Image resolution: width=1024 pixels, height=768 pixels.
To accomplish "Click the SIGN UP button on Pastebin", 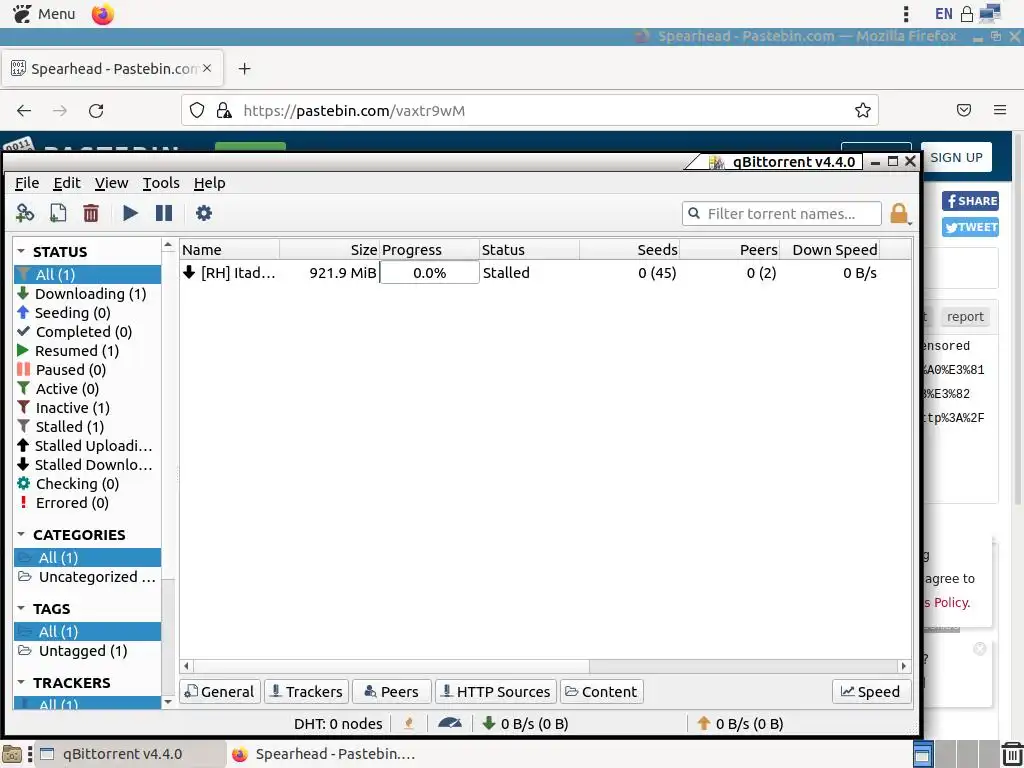I will tap(956, 157).
